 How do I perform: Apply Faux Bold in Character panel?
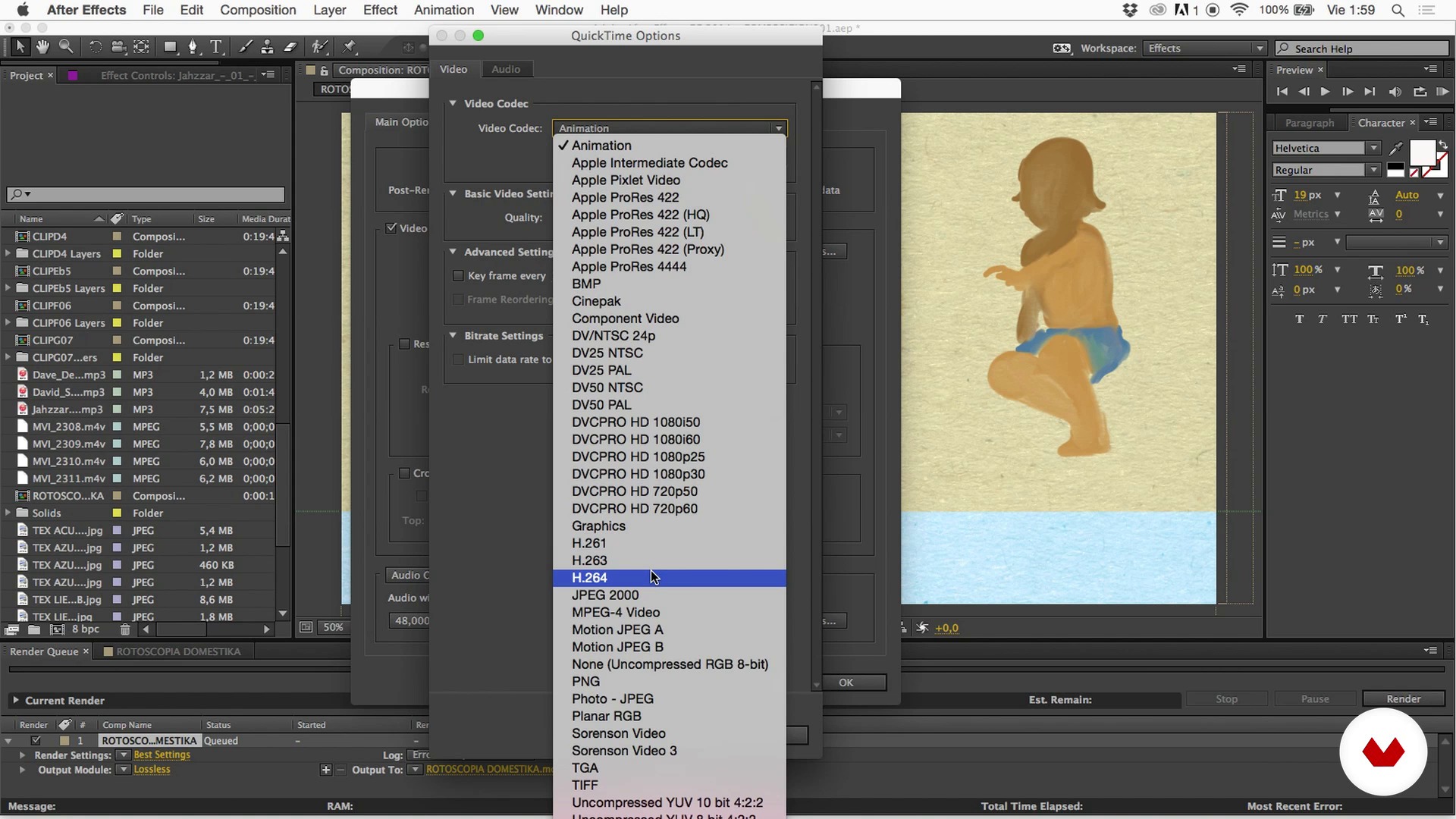point(1300,319)
